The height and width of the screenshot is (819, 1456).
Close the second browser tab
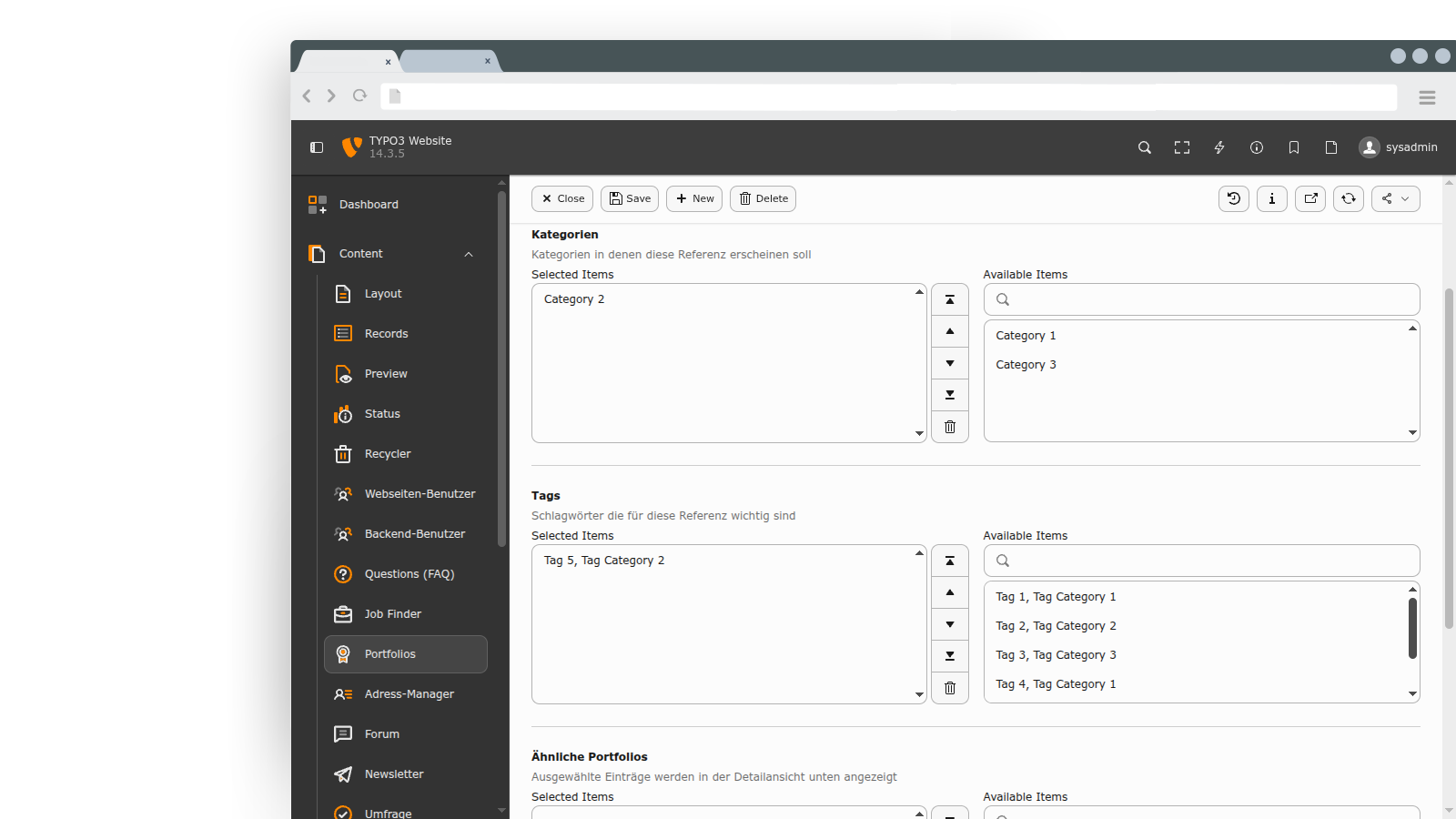(488, 61)
